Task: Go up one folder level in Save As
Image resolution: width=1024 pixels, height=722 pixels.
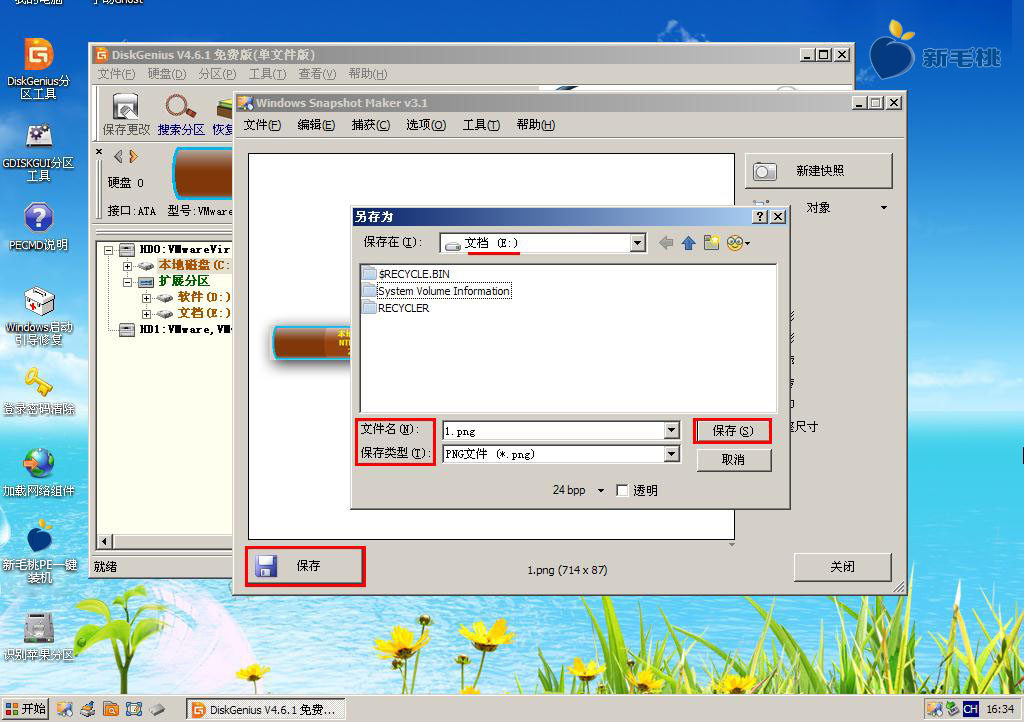Action: [x=688, y=243]
